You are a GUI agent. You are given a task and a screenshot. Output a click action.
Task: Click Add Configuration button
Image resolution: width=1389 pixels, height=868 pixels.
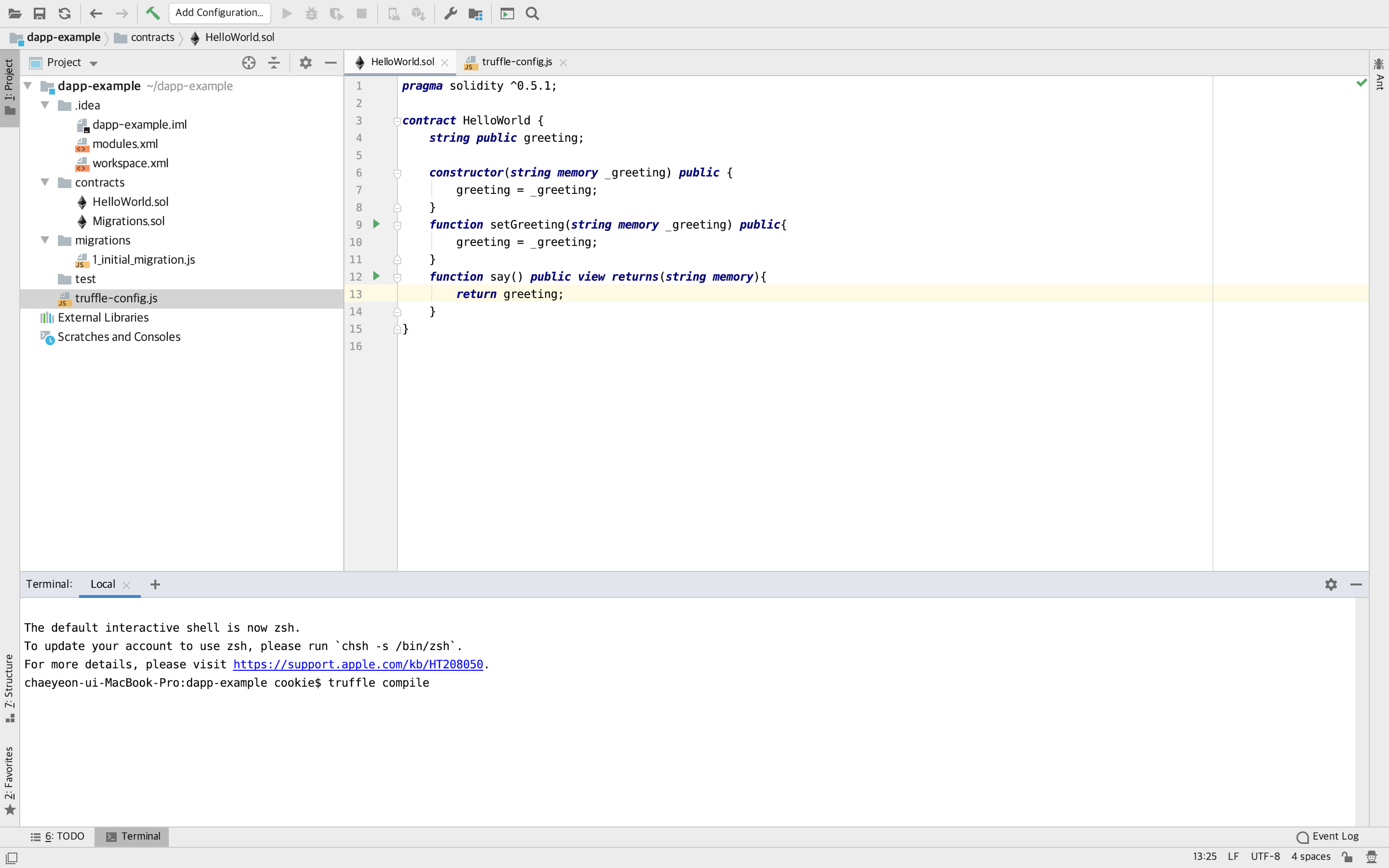(219, 13)
